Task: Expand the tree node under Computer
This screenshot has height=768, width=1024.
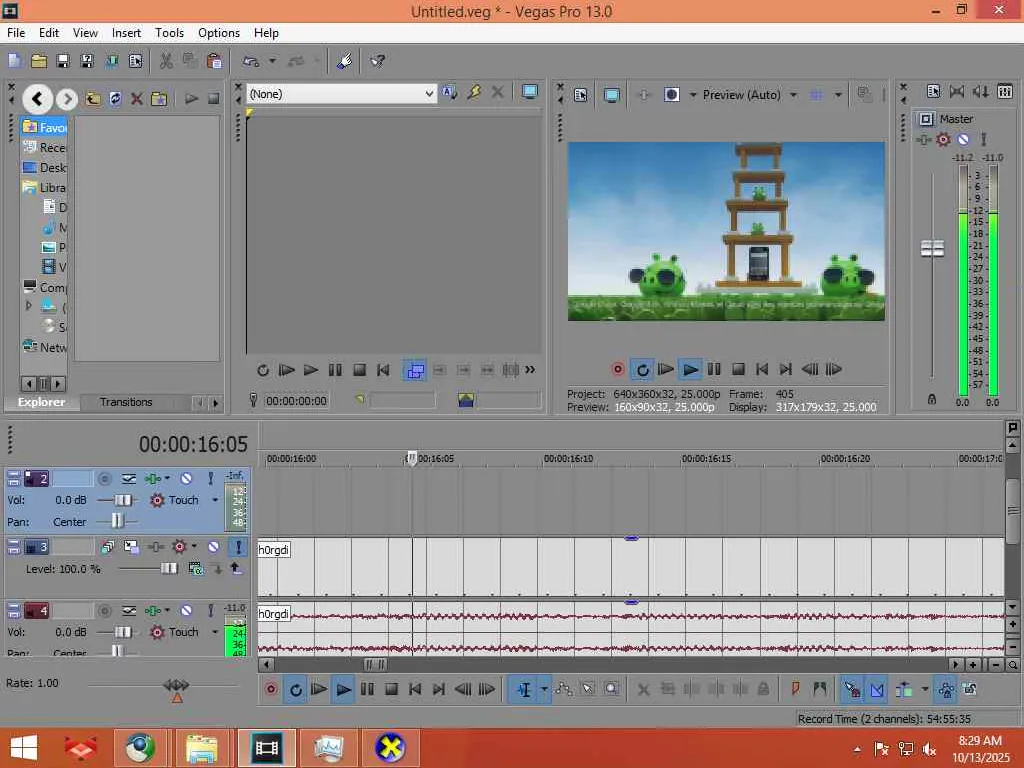Action: point(28,306)
